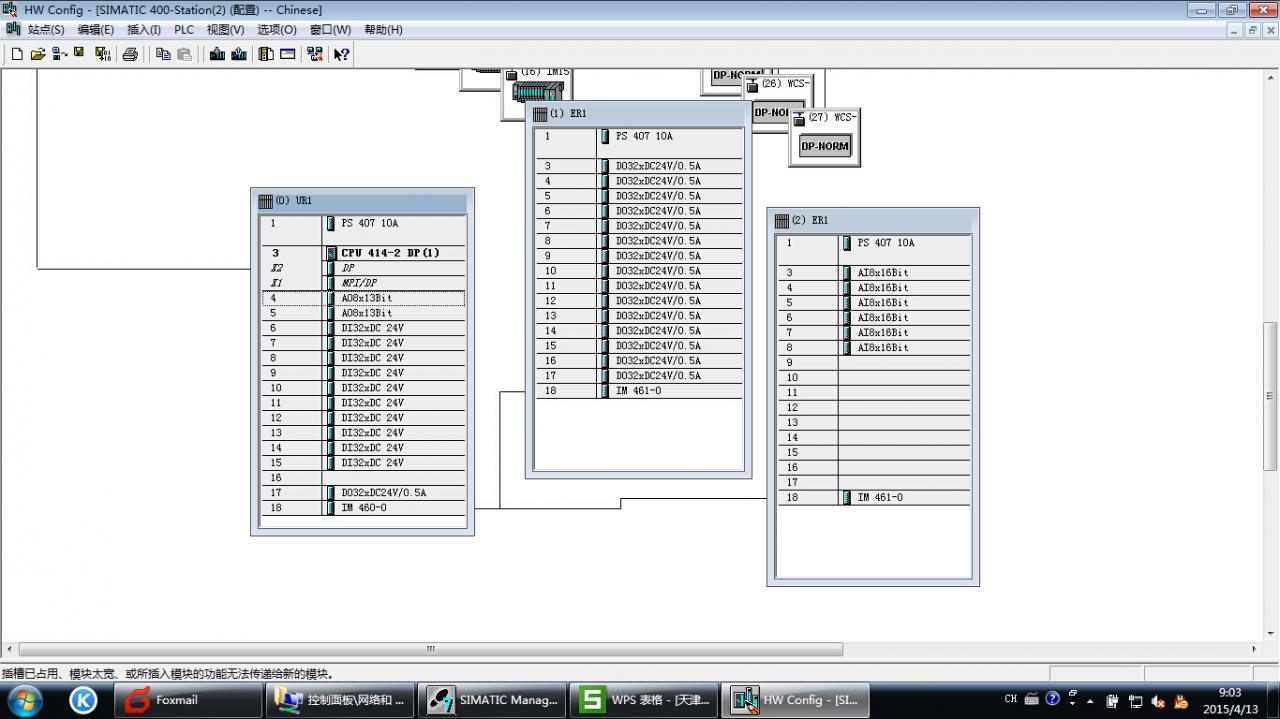
Task: Click the horizontal scrollbar right arrow
Action: (1254, 649)
